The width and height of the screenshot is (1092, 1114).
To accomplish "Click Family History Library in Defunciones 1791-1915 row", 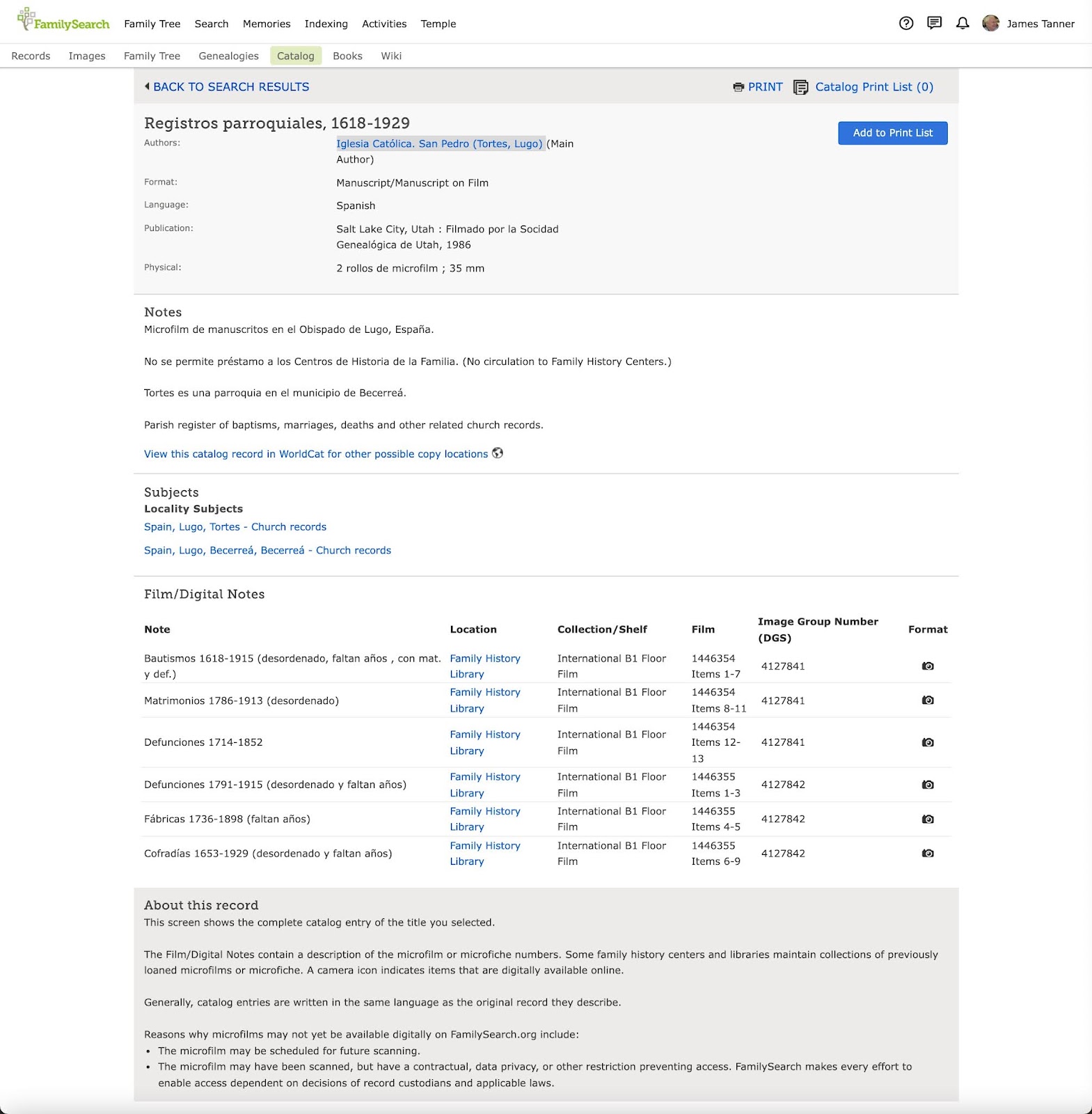I will [485, 785].
